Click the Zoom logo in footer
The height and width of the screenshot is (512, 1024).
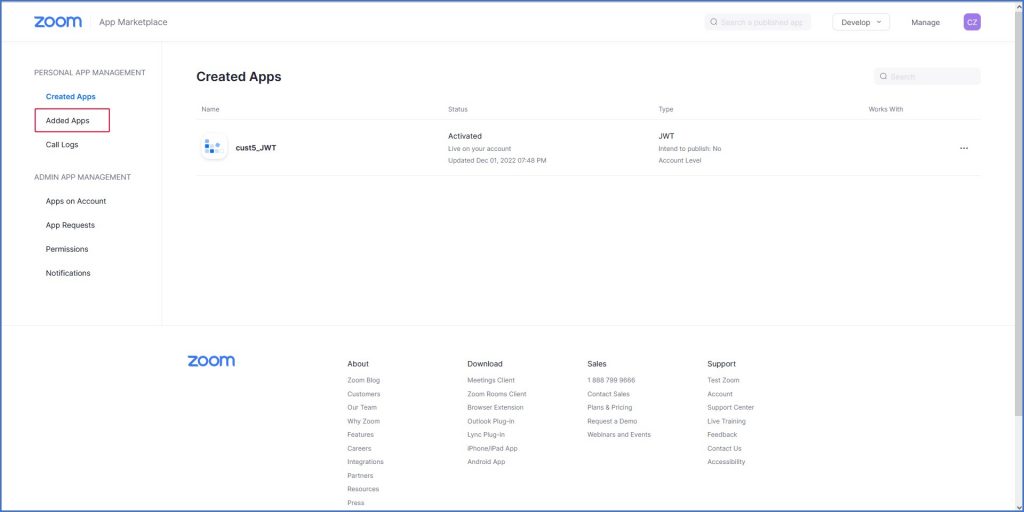[211, 361]
